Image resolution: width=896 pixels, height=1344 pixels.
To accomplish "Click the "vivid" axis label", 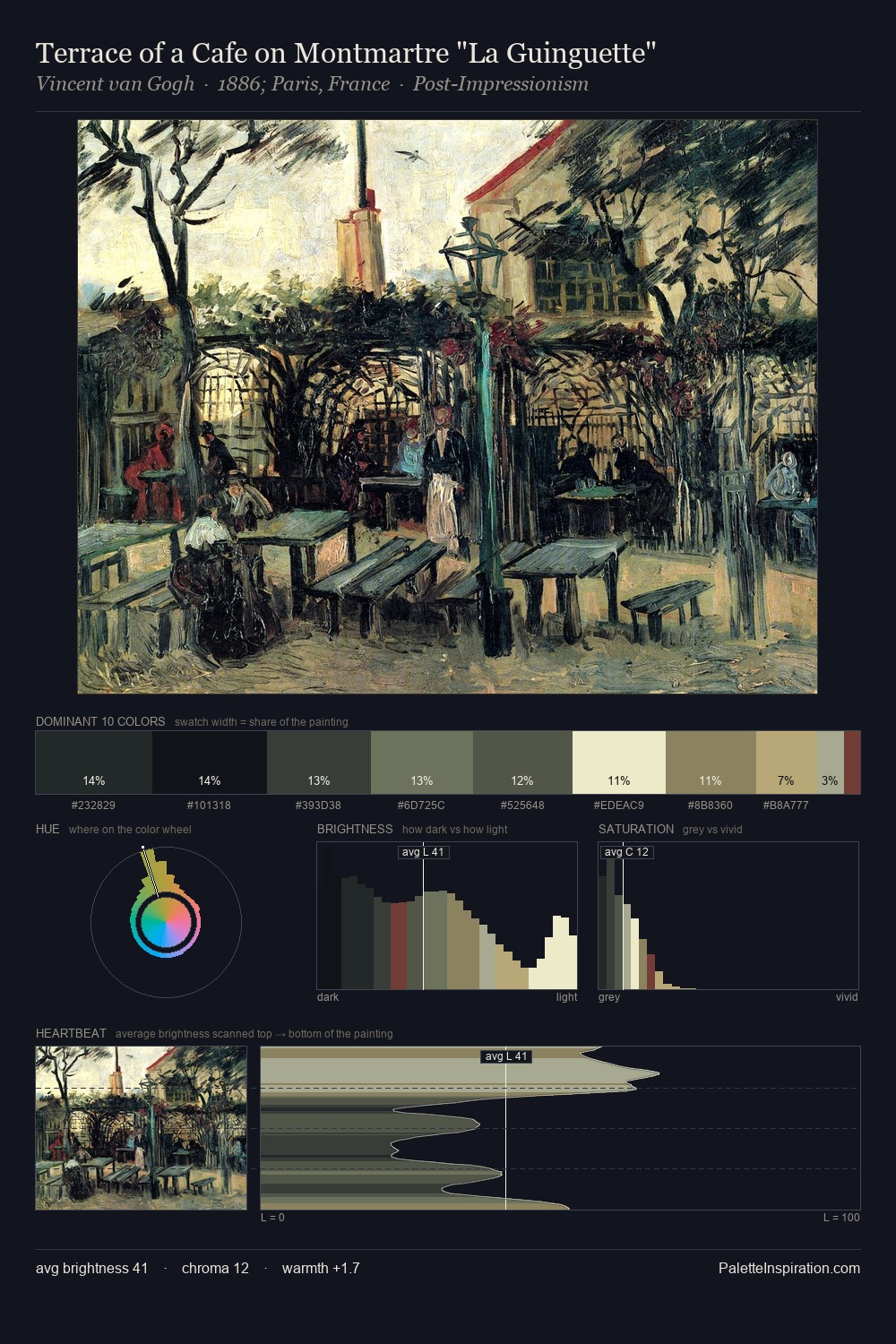I will [x=847, y=997].
